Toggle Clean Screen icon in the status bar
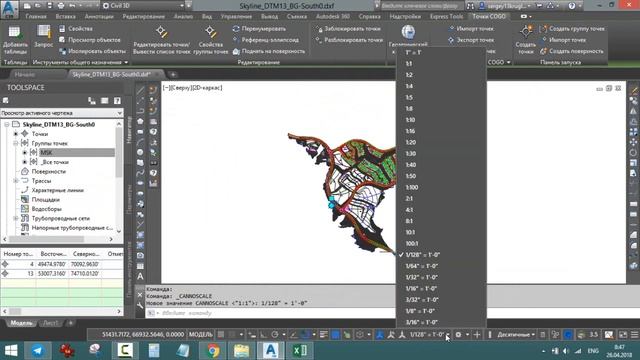640x360 pixels. pyautogui.click(x=623, y=335)
